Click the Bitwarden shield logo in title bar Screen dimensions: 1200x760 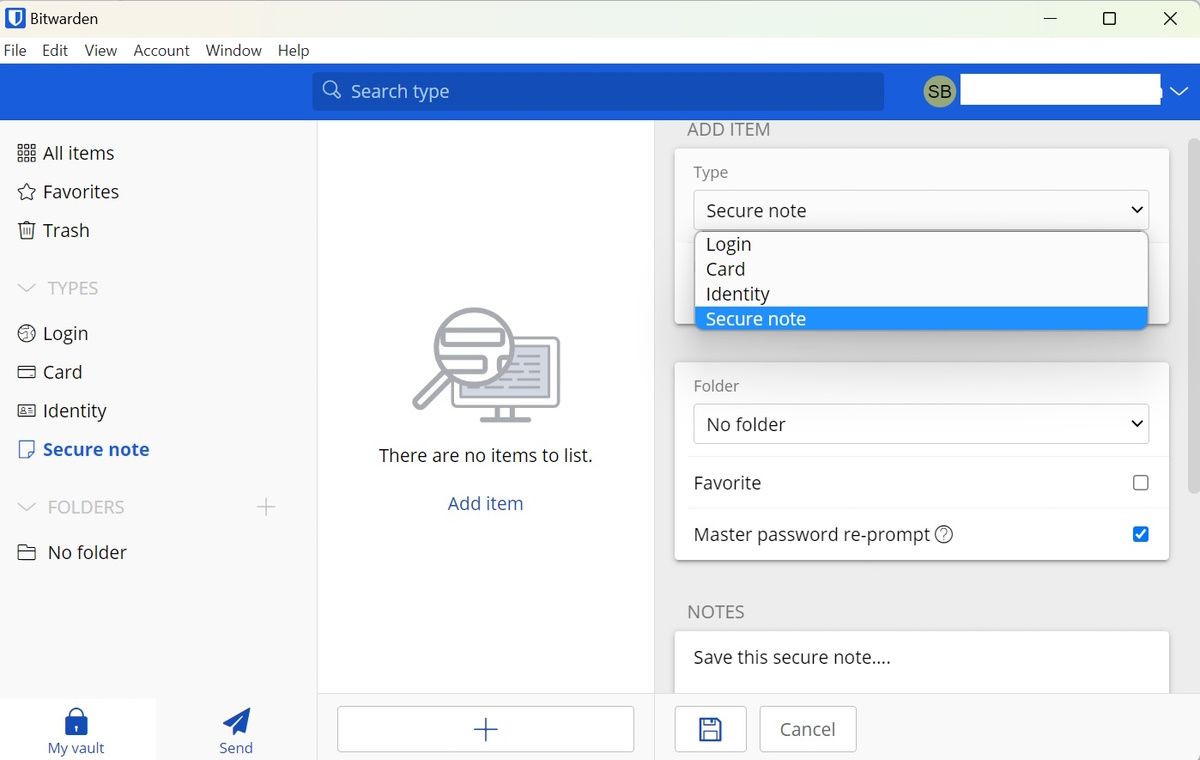pos(16,19)
